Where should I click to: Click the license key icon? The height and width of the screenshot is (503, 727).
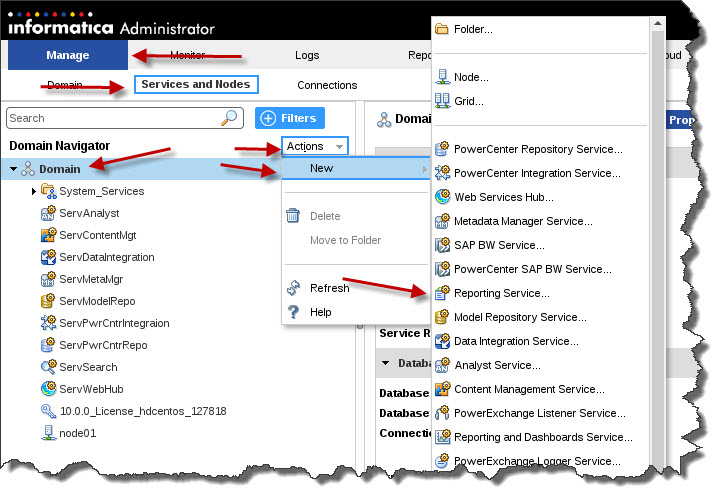[48, 411]
